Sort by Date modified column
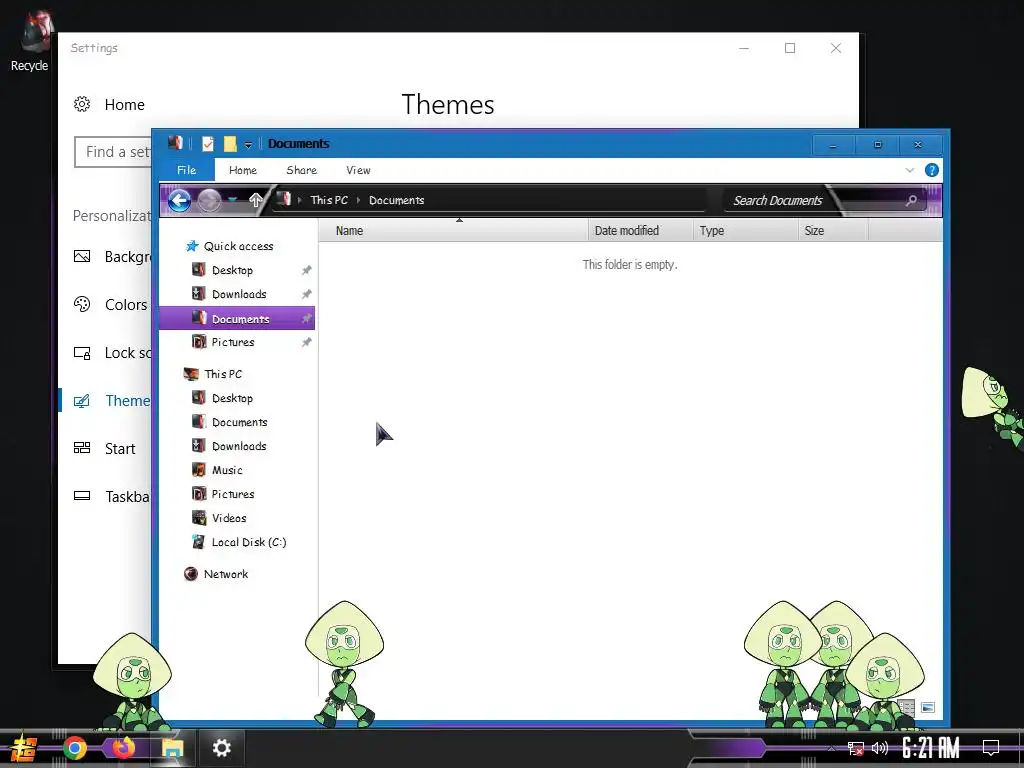This screenshot has height=768, width=1024. pyautogui.click(x=641, y=231)
